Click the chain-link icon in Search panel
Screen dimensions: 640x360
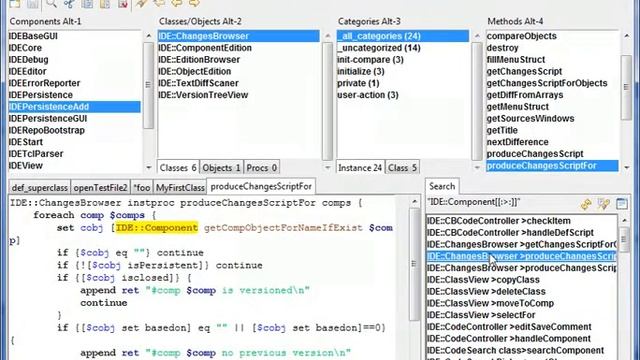point(586,204)
